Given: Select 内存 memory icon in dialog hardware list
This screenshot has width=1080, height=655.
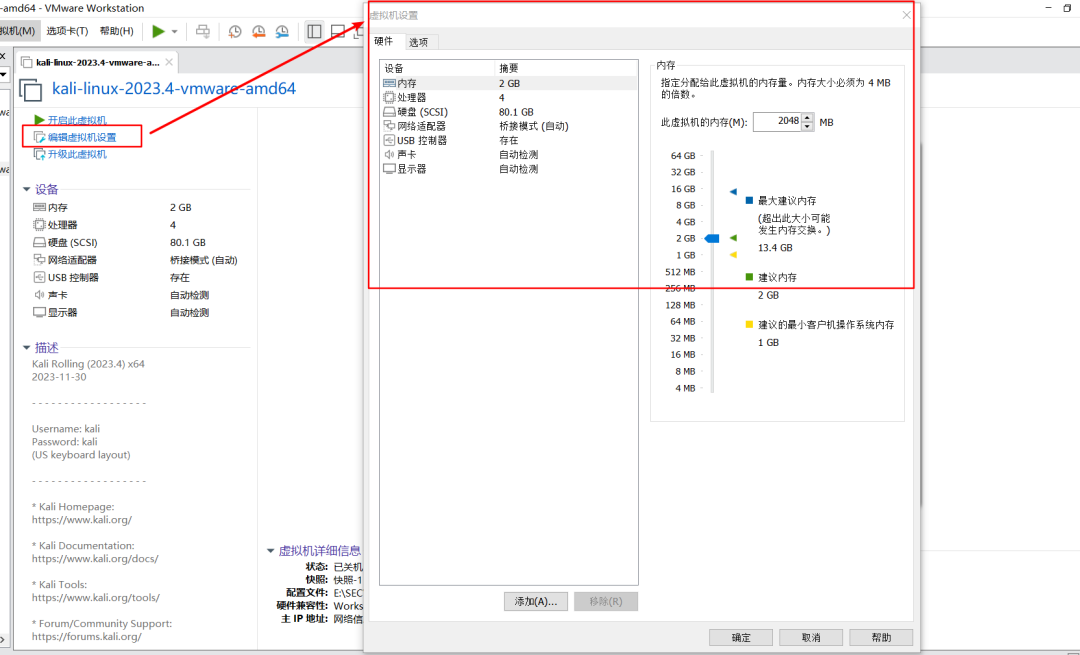Looking at the screenshot, I should coord(389,83).
